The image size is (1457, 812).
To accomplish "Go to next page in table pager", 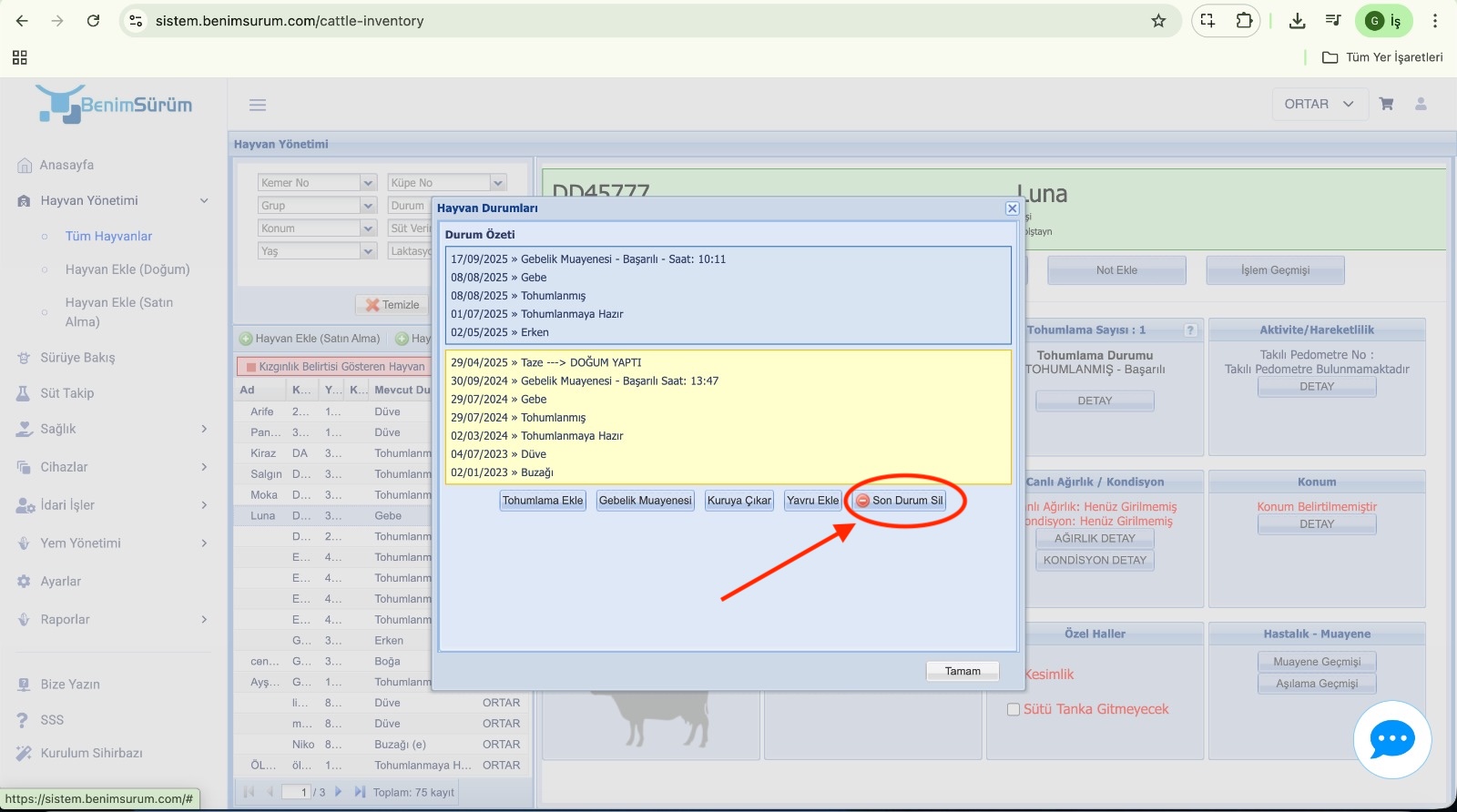I will (x=339, y=792).
